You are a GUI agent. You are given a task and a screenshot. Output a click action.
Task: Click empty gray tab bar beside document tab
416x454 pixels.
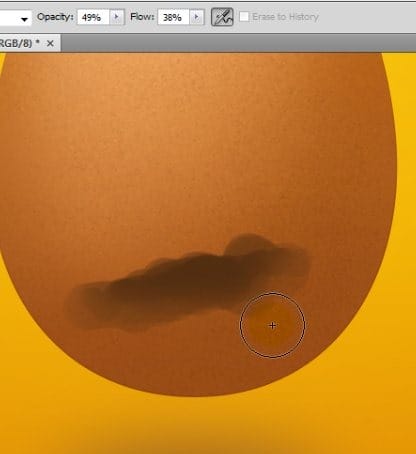coord(238,43)
